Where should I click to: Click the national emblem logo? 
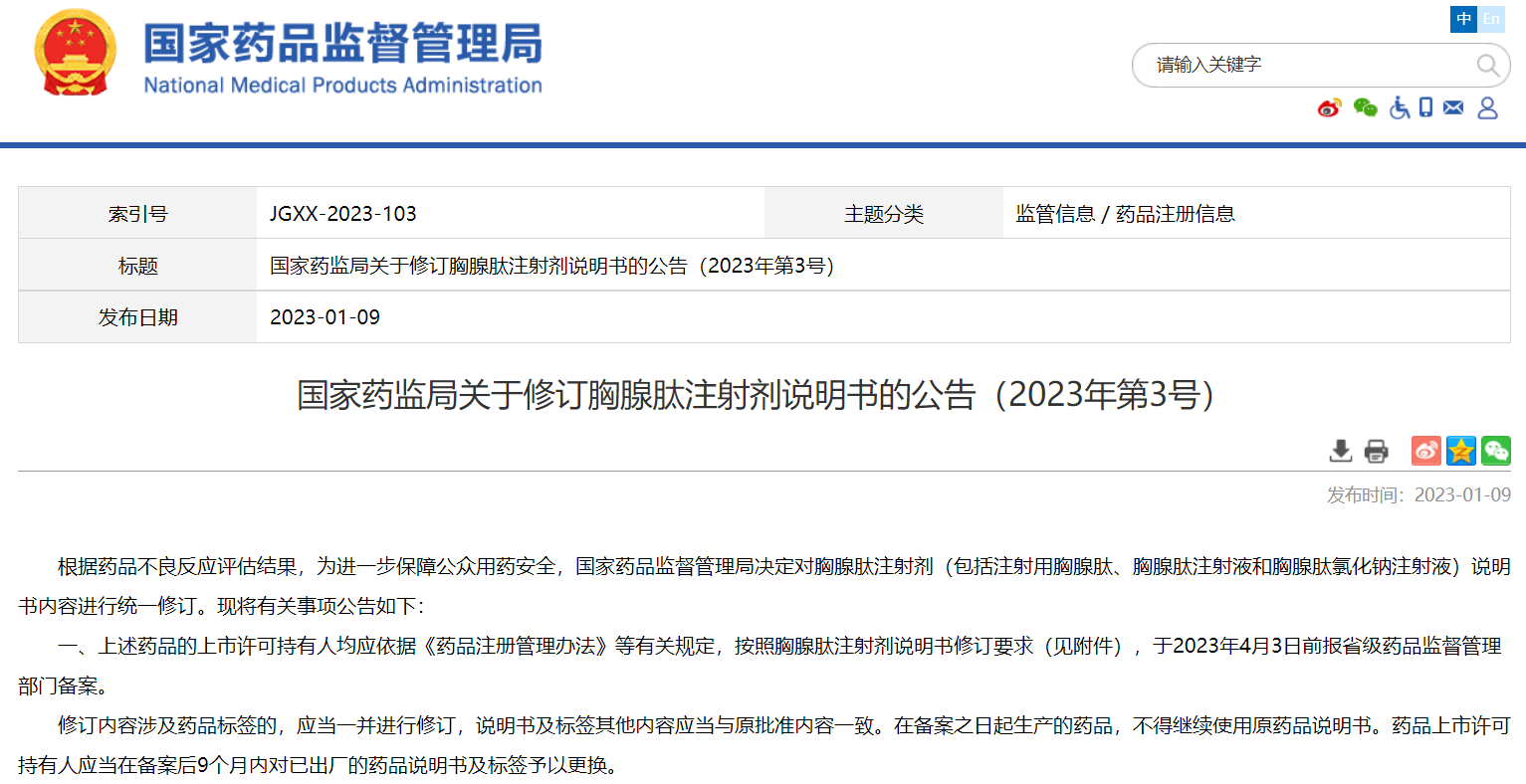click(x=76, y=53)
